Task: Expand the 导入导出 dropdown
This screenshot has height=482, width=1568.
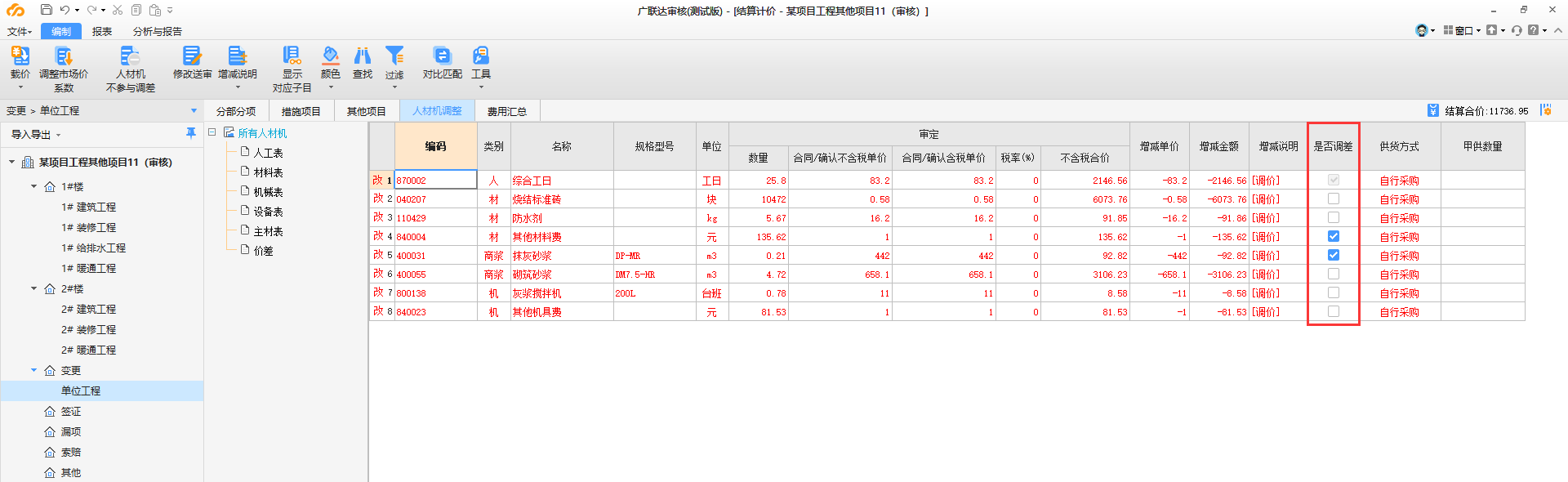Action: point(36,135)
